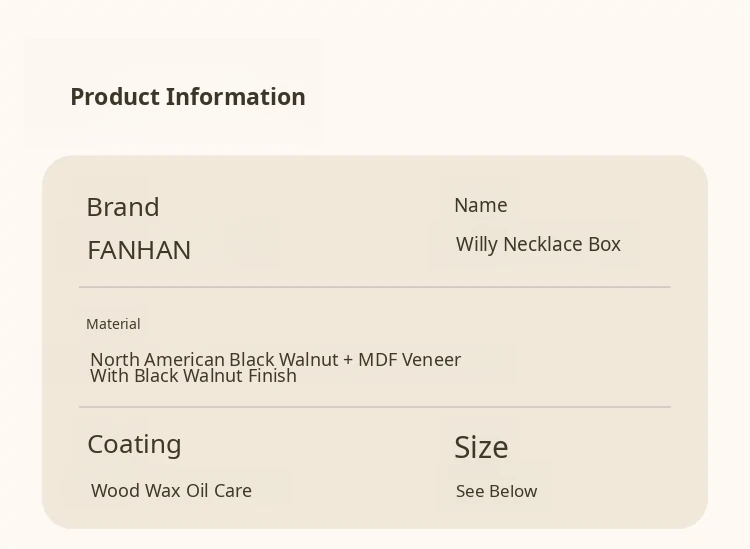
Task: Follow the See Below size reference
Action: (x=496, y=491)
